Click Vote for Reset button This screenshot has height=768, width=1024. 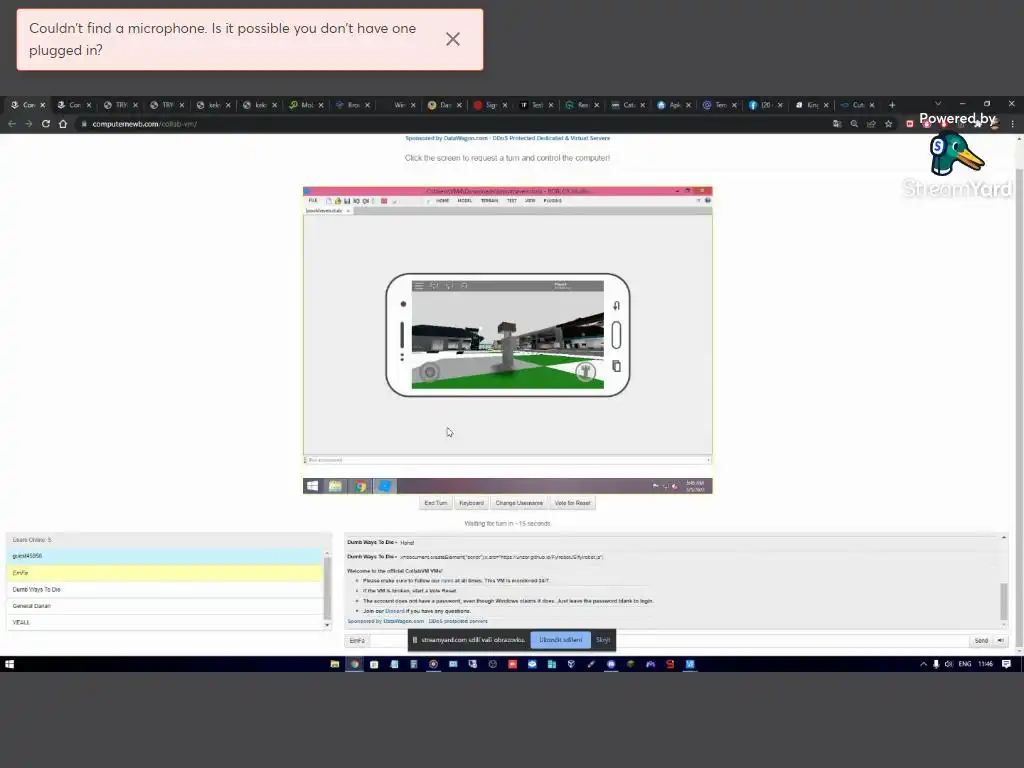[x=572, y=503]
